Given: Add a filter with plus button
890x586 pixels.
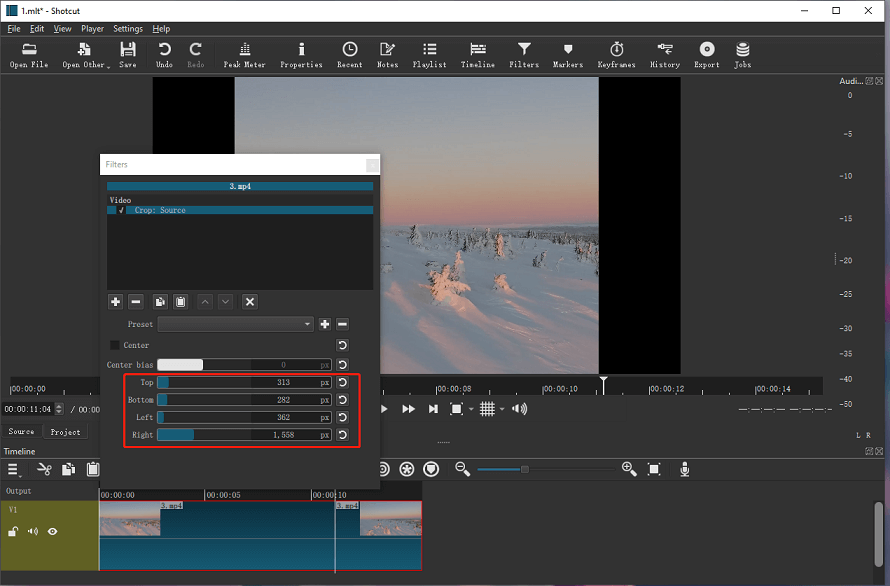Looking at the screenshot, I should 115,302.
